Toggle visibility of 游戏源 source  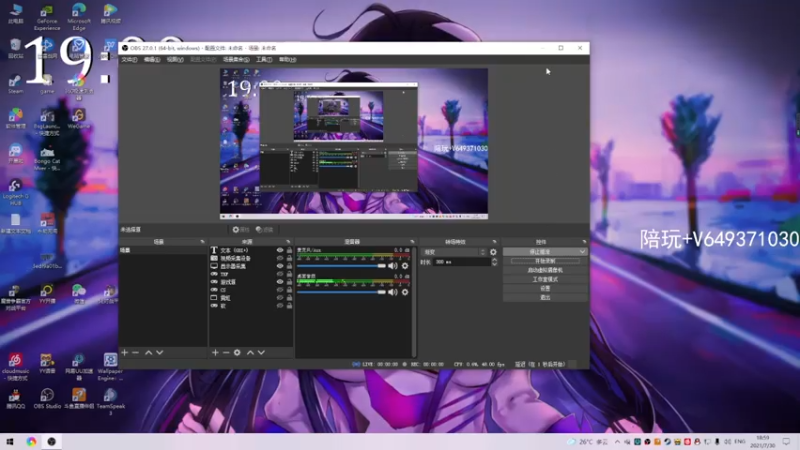pos(280,282)
